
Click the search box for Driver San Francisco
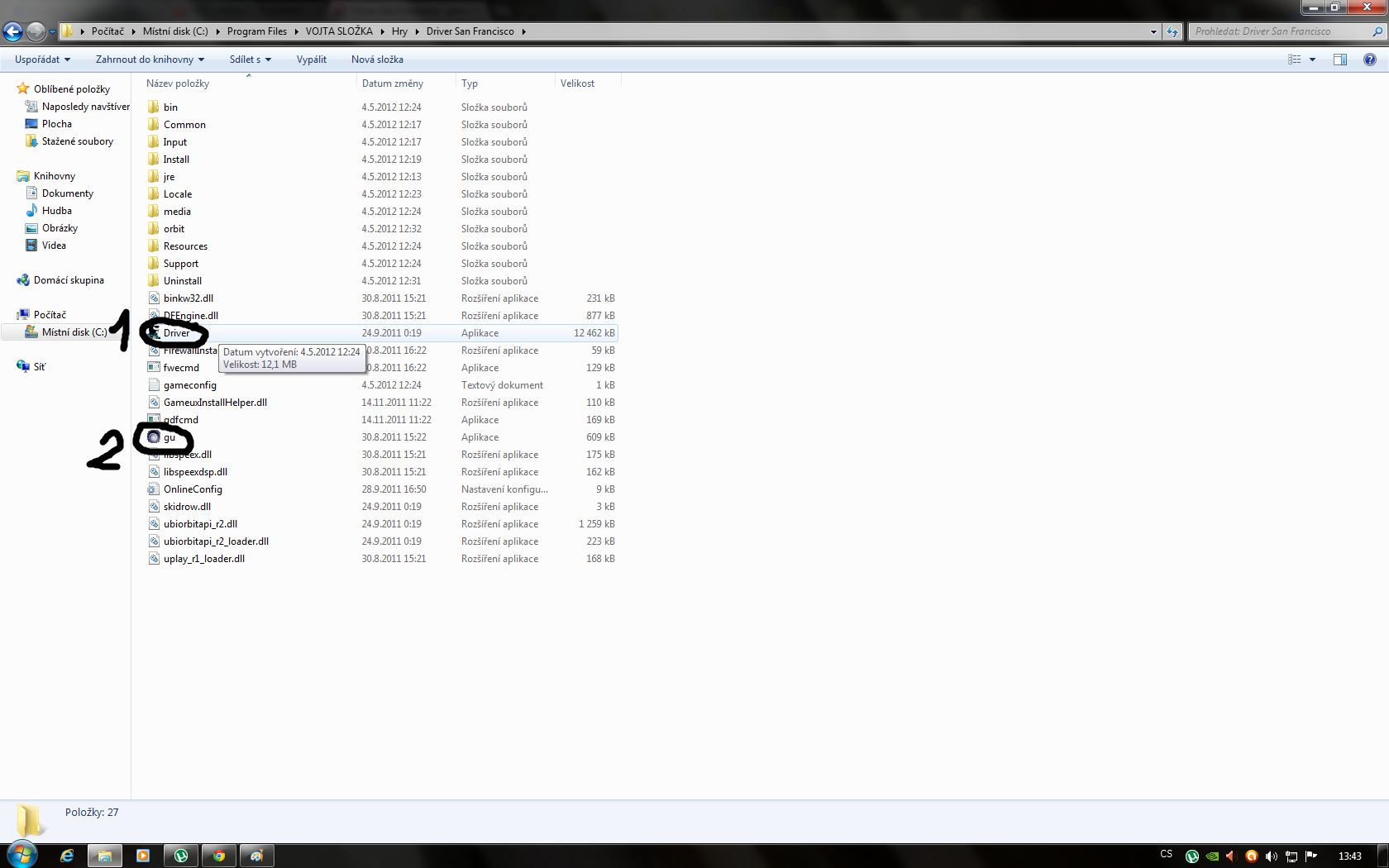pos(1278,31)
